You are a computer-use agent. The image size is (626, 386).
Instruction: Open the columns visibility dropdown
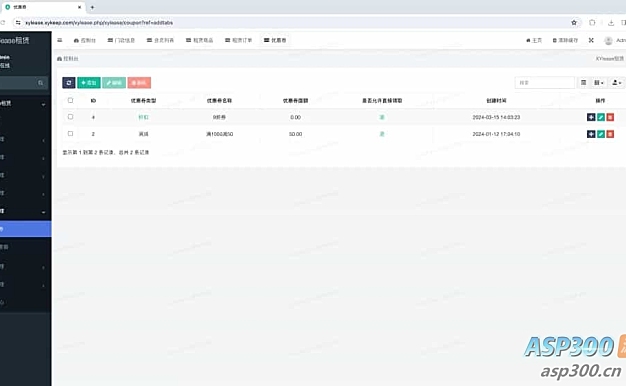[x=598, y=83]
